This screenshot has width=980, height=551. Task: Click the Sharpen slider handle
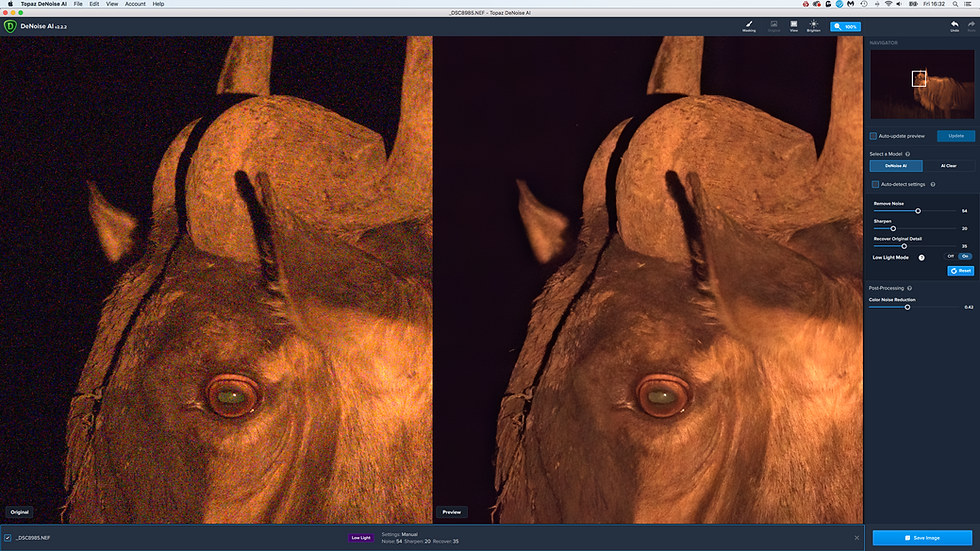[x=893, y=229]
